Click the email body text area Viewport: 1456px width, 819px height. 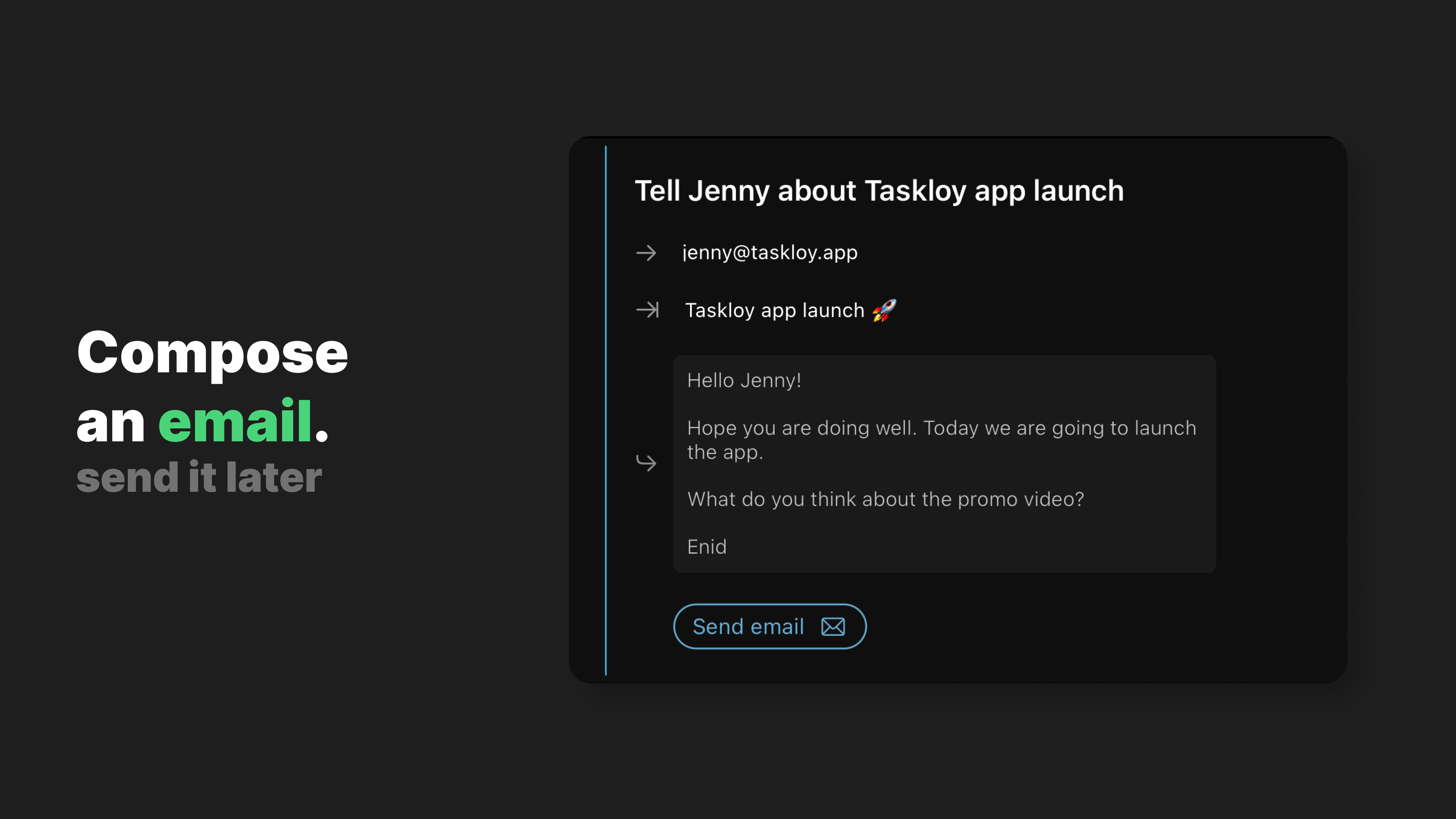pyautogui.click(x=944, y=464)
